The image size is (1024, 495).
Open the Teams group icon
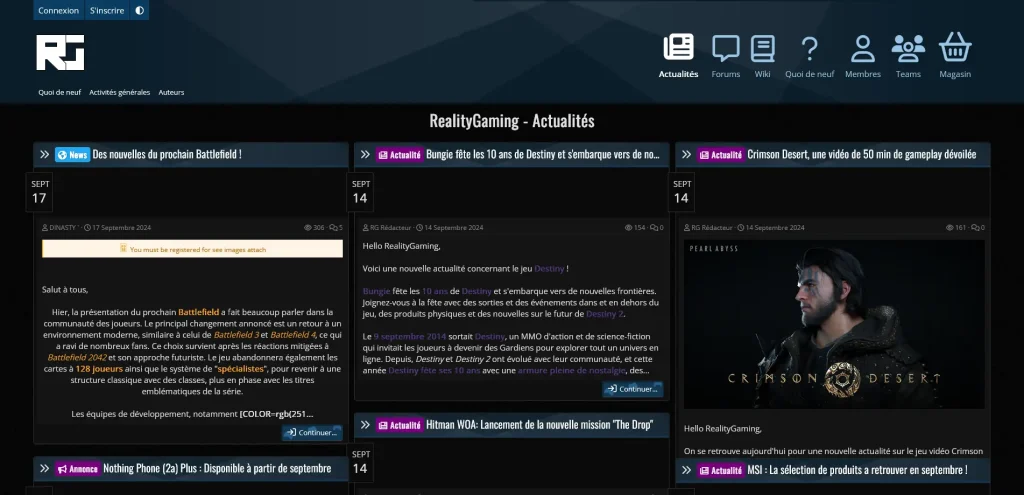point(908,48)
